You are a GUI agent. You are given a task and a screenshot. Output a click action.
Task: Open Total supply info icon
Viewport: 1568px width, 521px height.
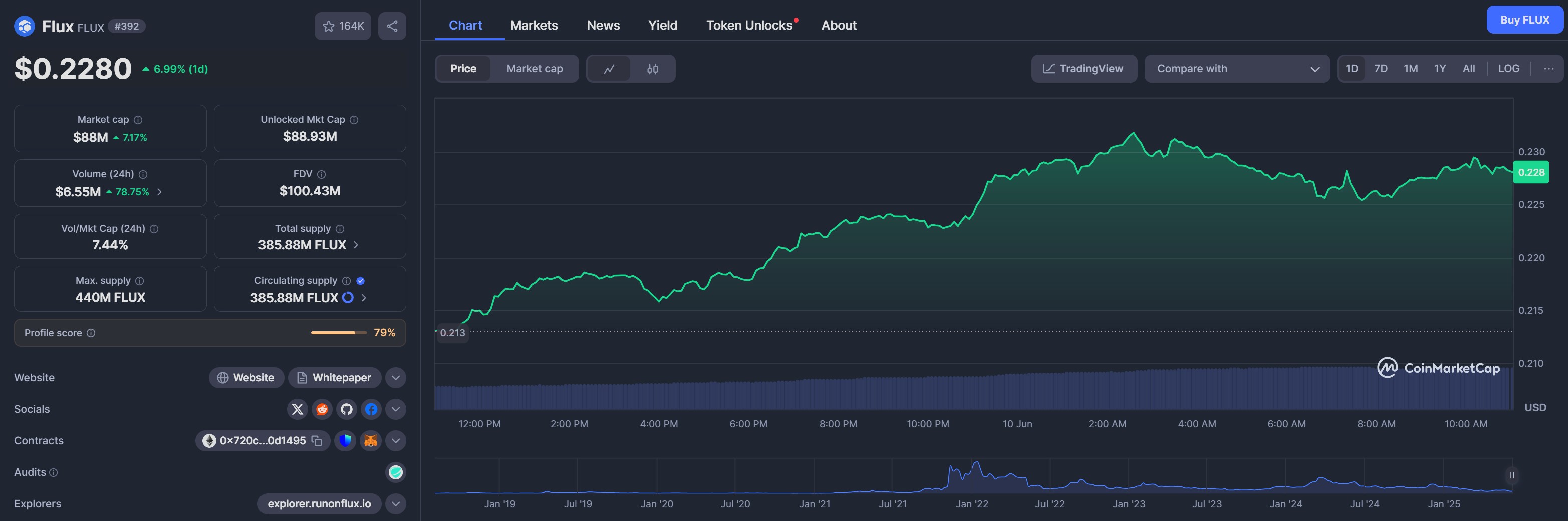340,229
